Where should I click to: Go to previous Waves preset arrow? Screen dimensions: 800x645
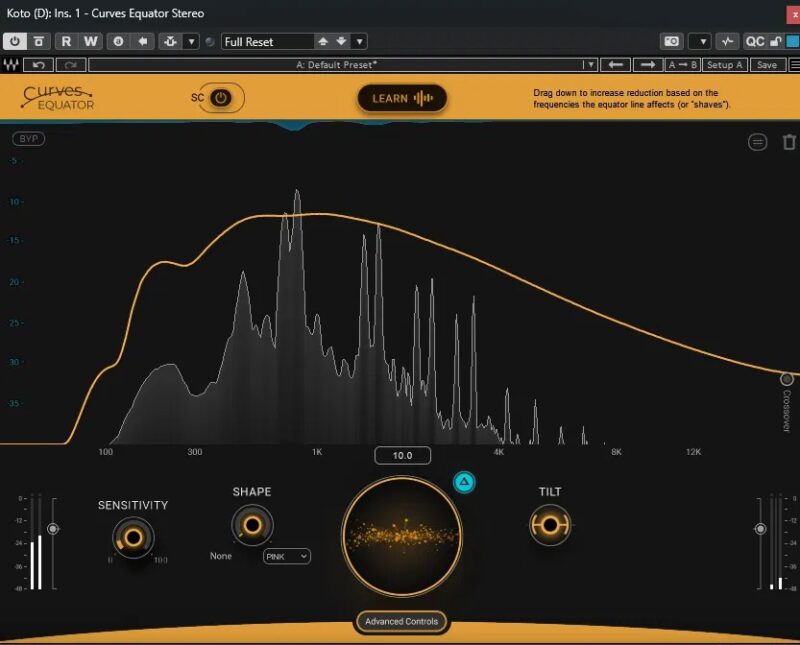[x=616, y=65]
